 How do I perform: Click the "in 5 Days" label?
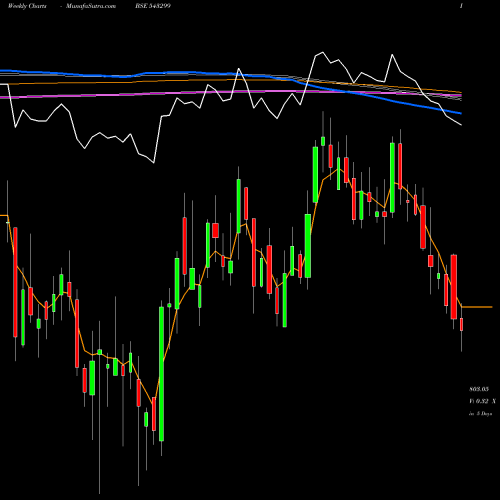481,414
